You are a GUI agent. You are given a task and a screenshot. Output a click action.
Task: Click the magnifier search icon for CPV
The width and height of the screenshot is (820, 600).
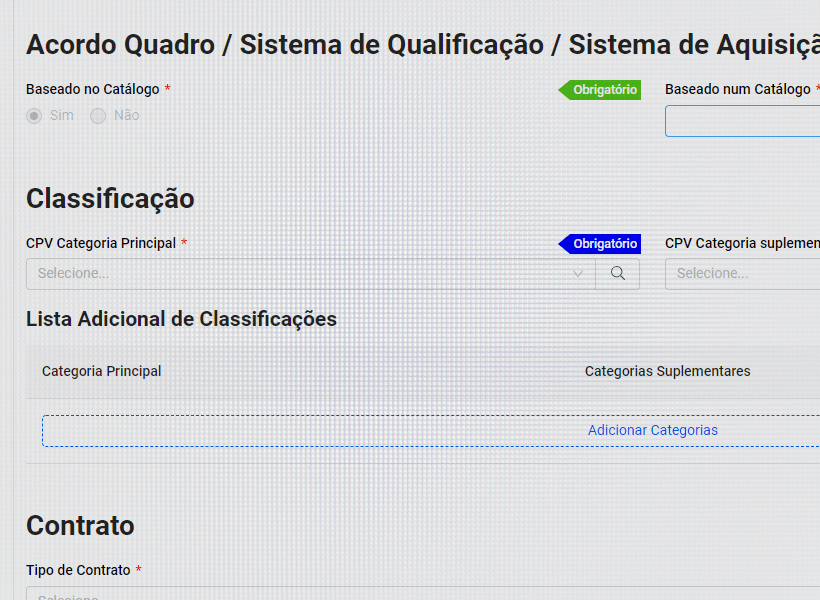[x=618, y=273]
